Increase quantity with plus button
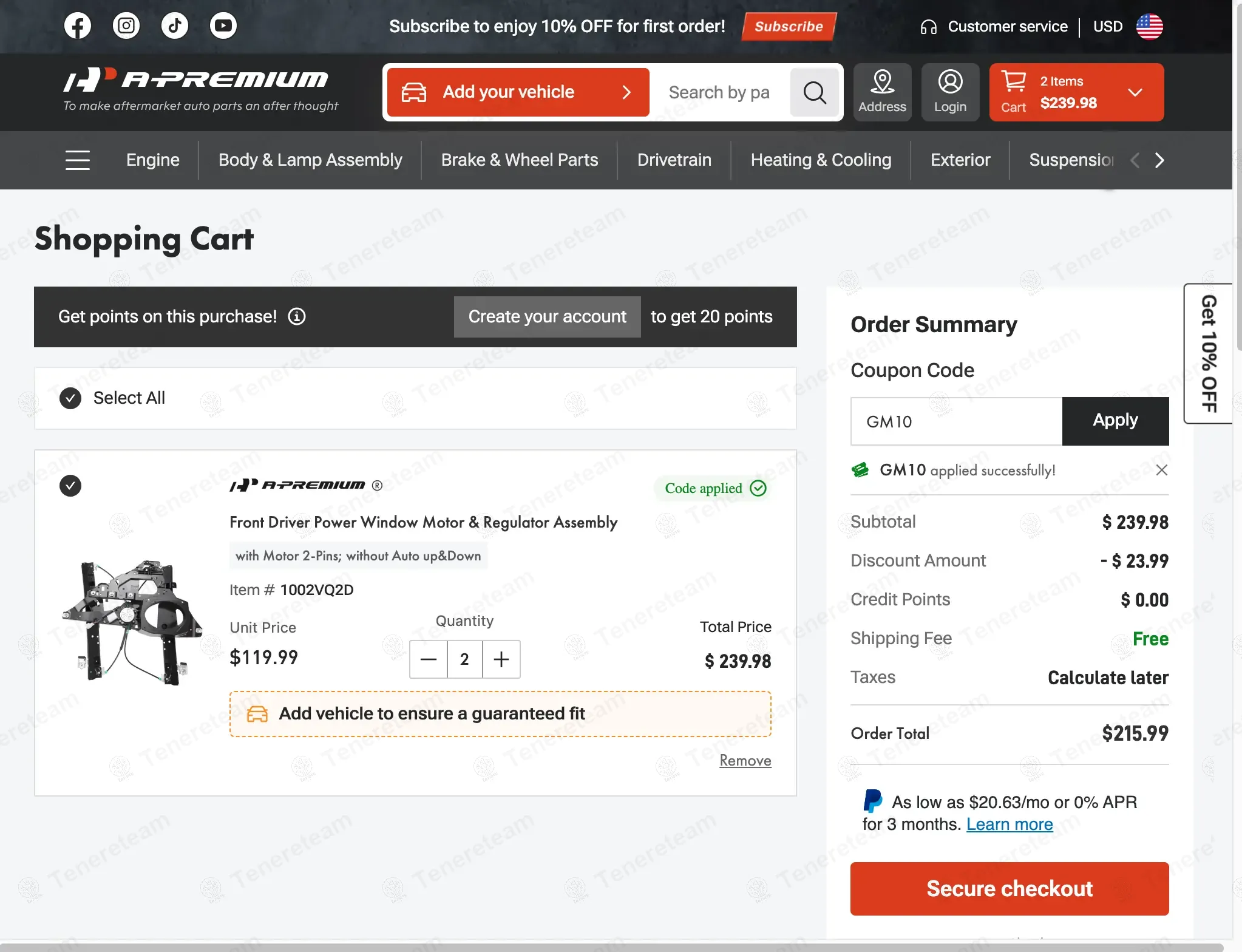 point(501,659)
